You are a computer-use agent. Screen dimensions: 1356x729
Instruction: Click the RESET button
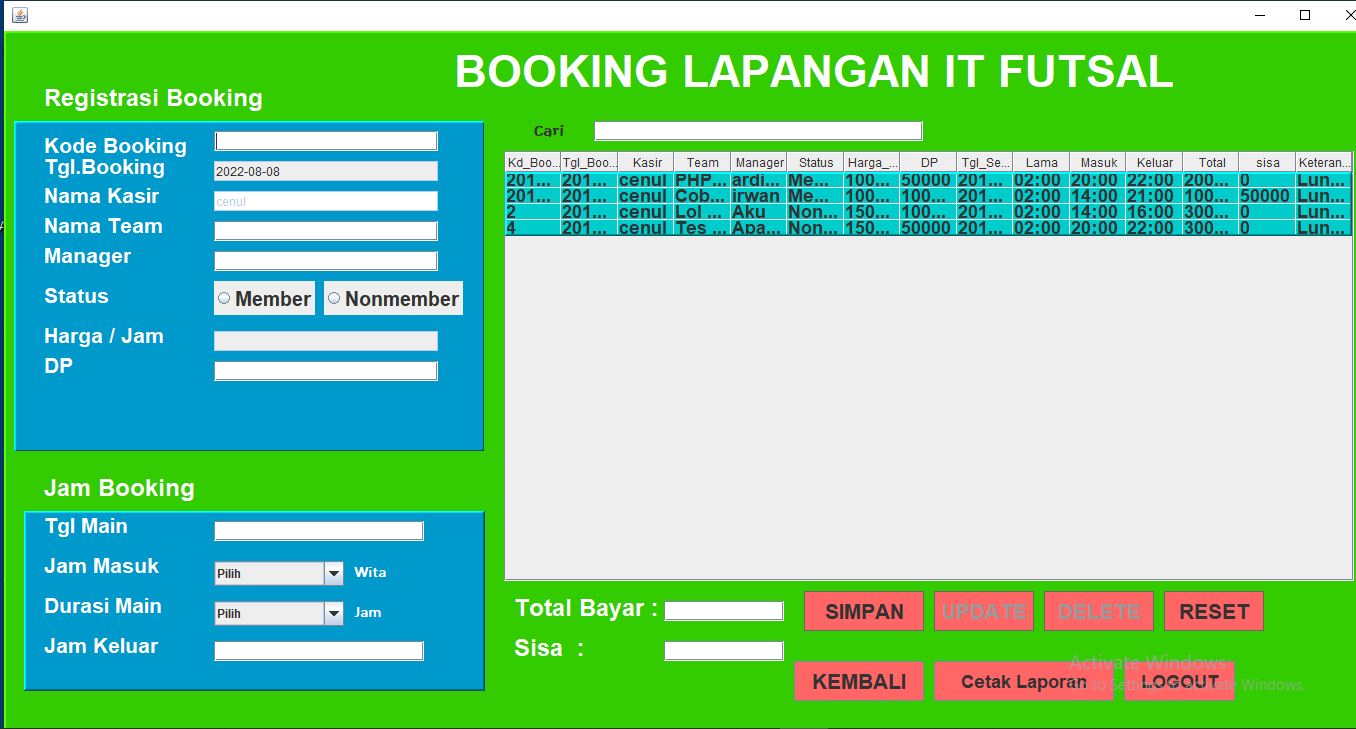pyautogui.click(x=1213, y=611)
